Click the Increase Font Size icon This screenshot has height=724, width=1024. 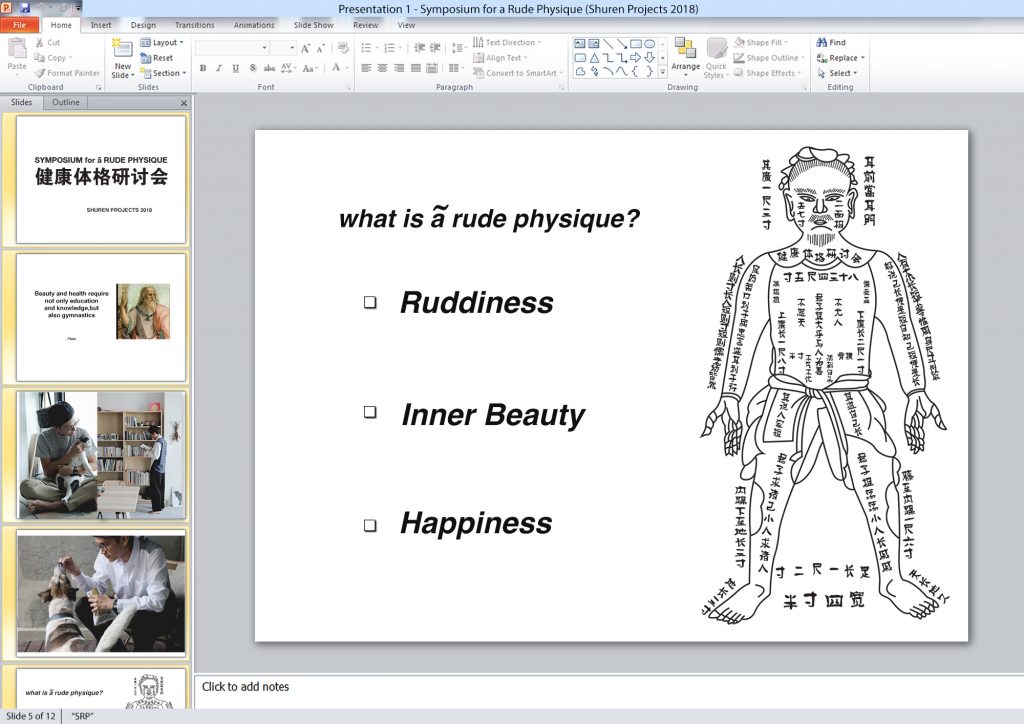point(306,48)
